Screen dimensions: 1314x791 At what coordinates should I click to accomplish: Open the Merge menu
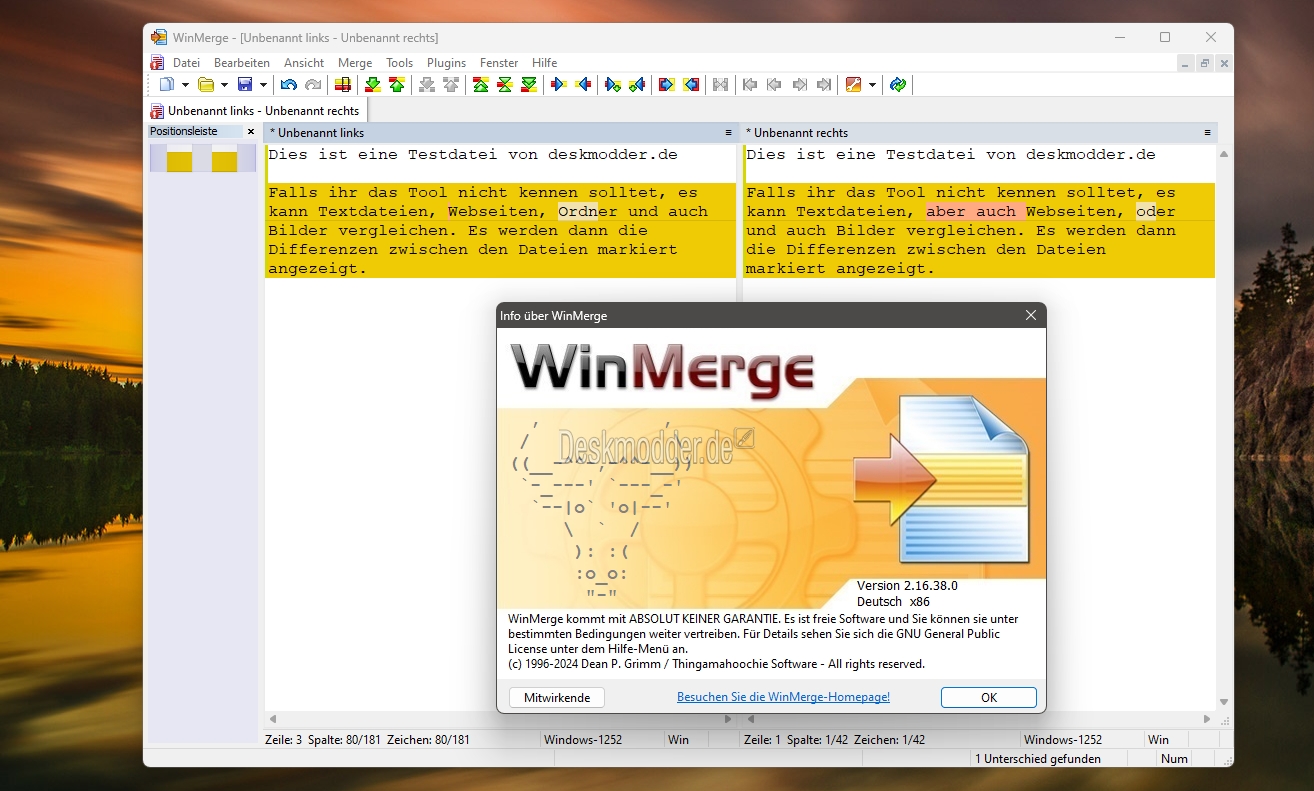pyautogui.click(x=355, y=62)
